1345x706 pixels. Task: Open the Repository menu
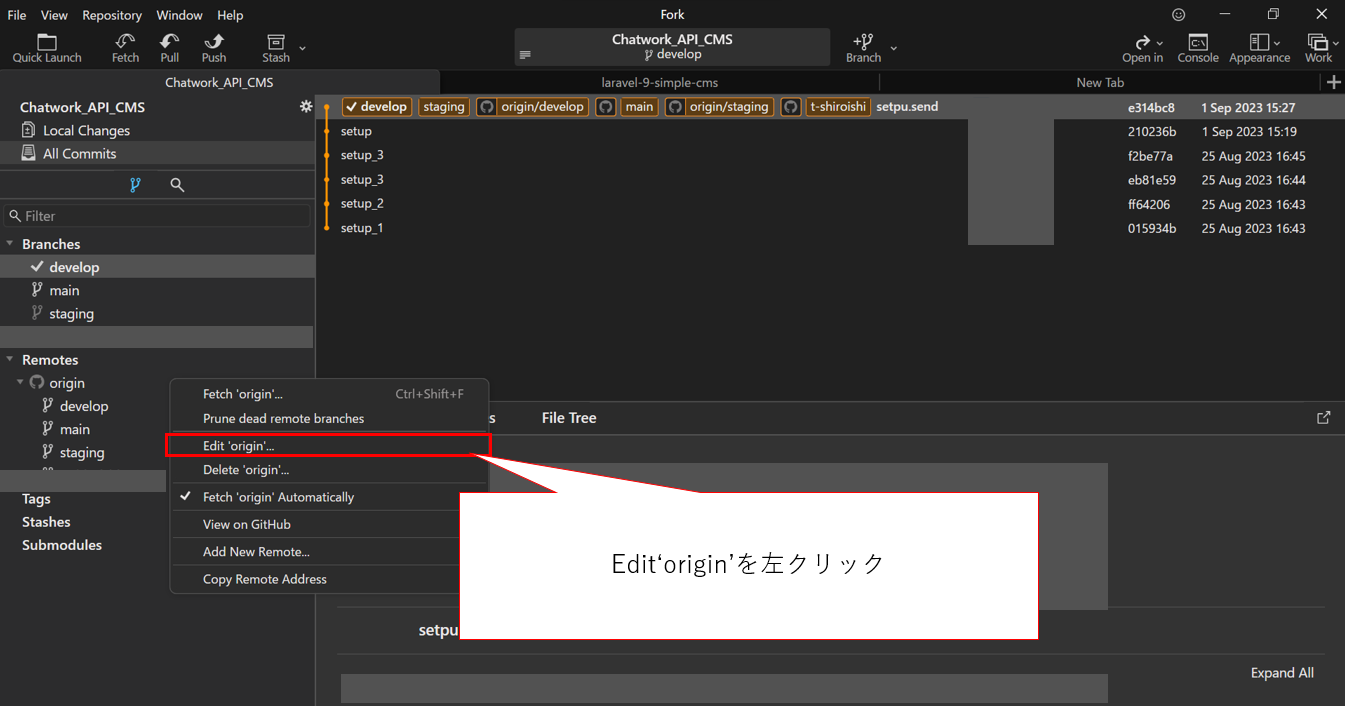pyautogui.click(x=112, y=15)
